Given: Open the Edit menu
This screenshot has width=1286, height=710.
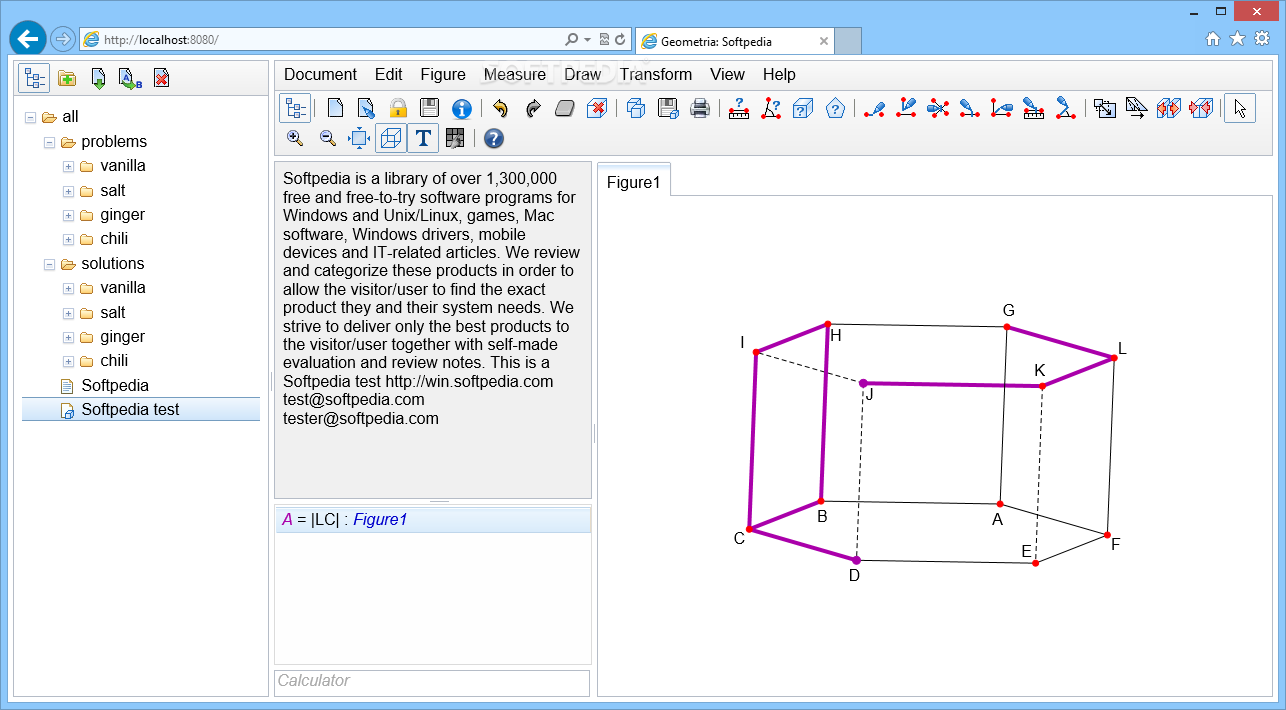Looking at the screenshot, I should (389, 74).
